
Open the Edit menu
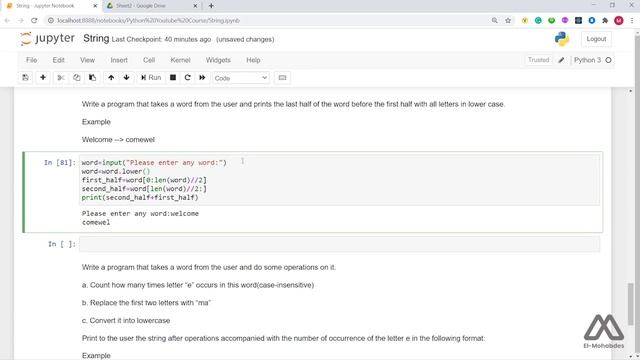58,60
